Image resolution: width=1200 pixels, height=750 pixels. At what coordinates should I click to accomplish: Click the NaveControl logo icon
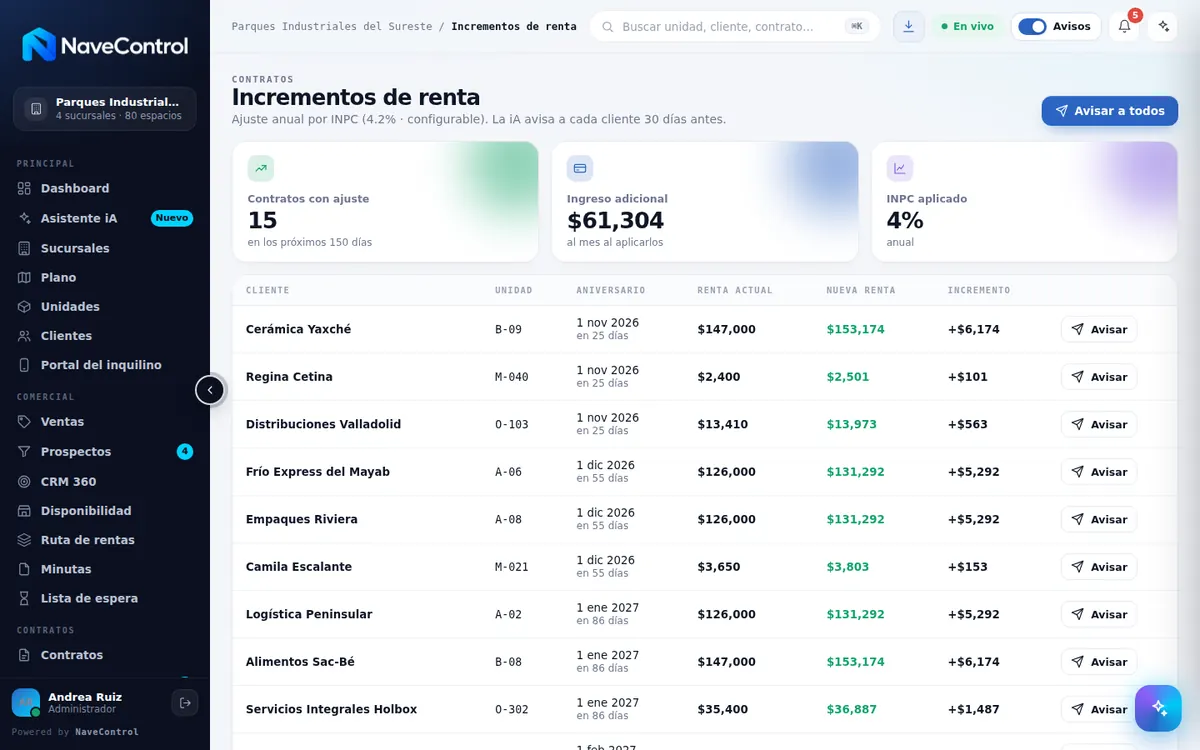tap(39, 45)
